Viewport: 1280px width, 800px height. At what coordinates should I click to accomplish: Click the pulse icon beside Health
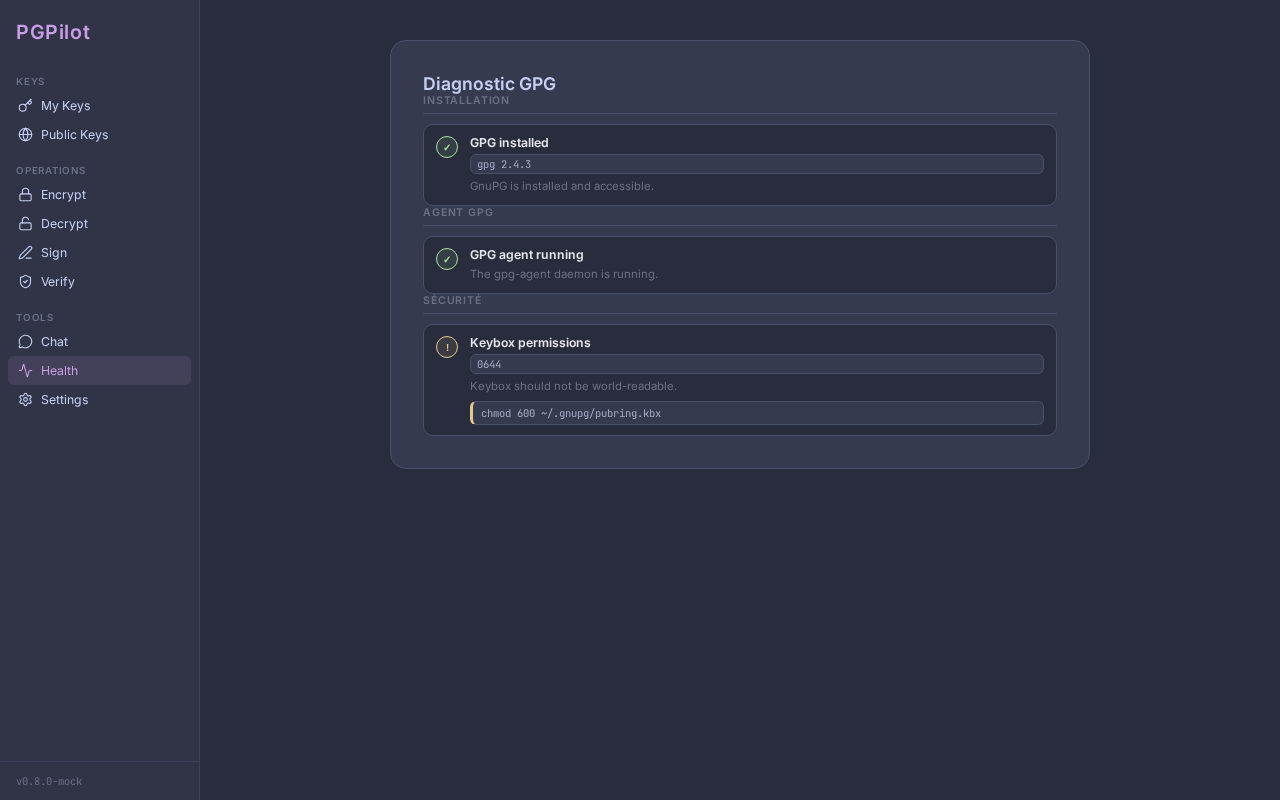point(25,371)
